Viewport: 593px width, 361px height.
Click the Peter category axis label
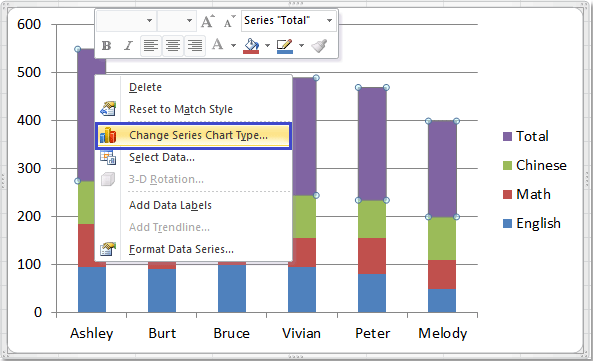click(x=373, y=333)
